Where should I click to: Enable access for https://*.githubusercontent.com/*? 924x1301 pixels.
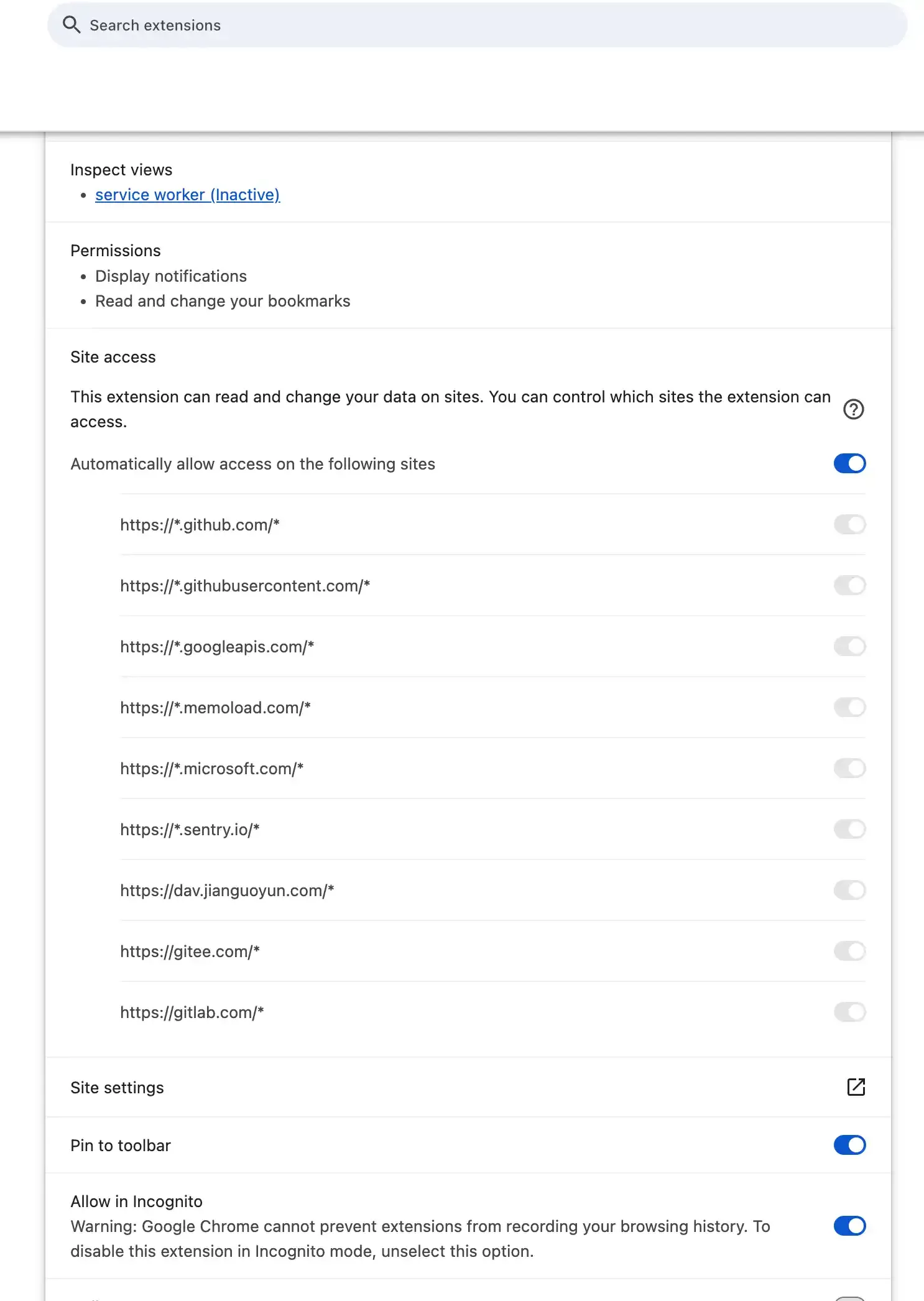pos(849,585)
